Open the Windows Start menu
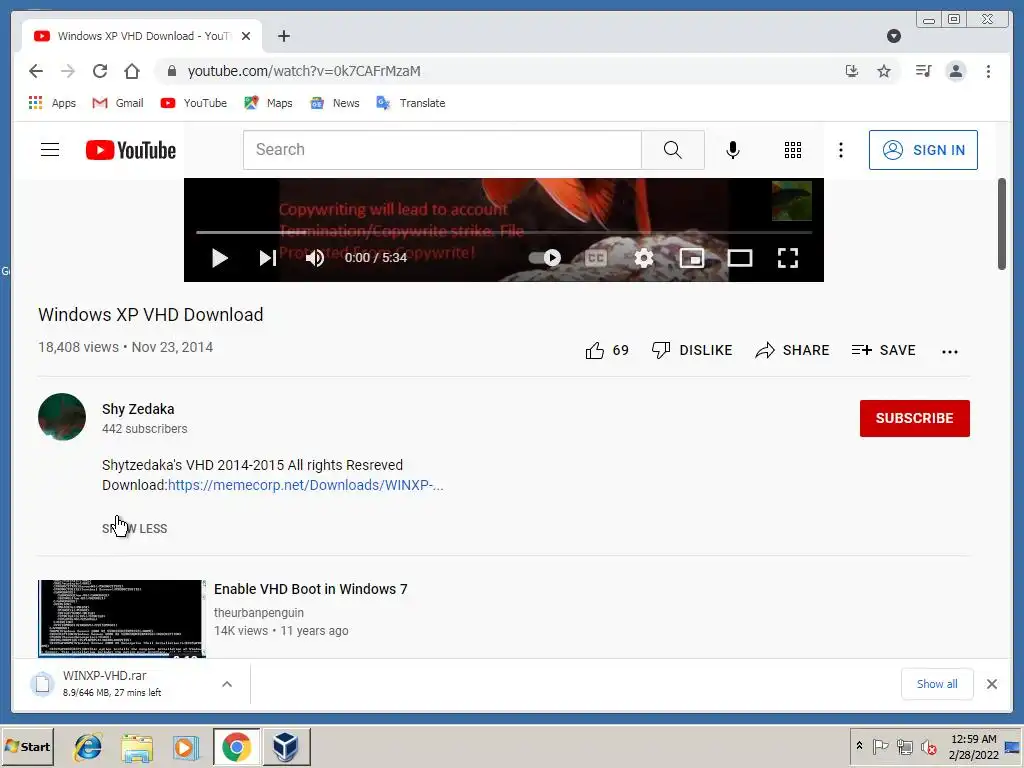1024x768 pixels. click(28, 746)
